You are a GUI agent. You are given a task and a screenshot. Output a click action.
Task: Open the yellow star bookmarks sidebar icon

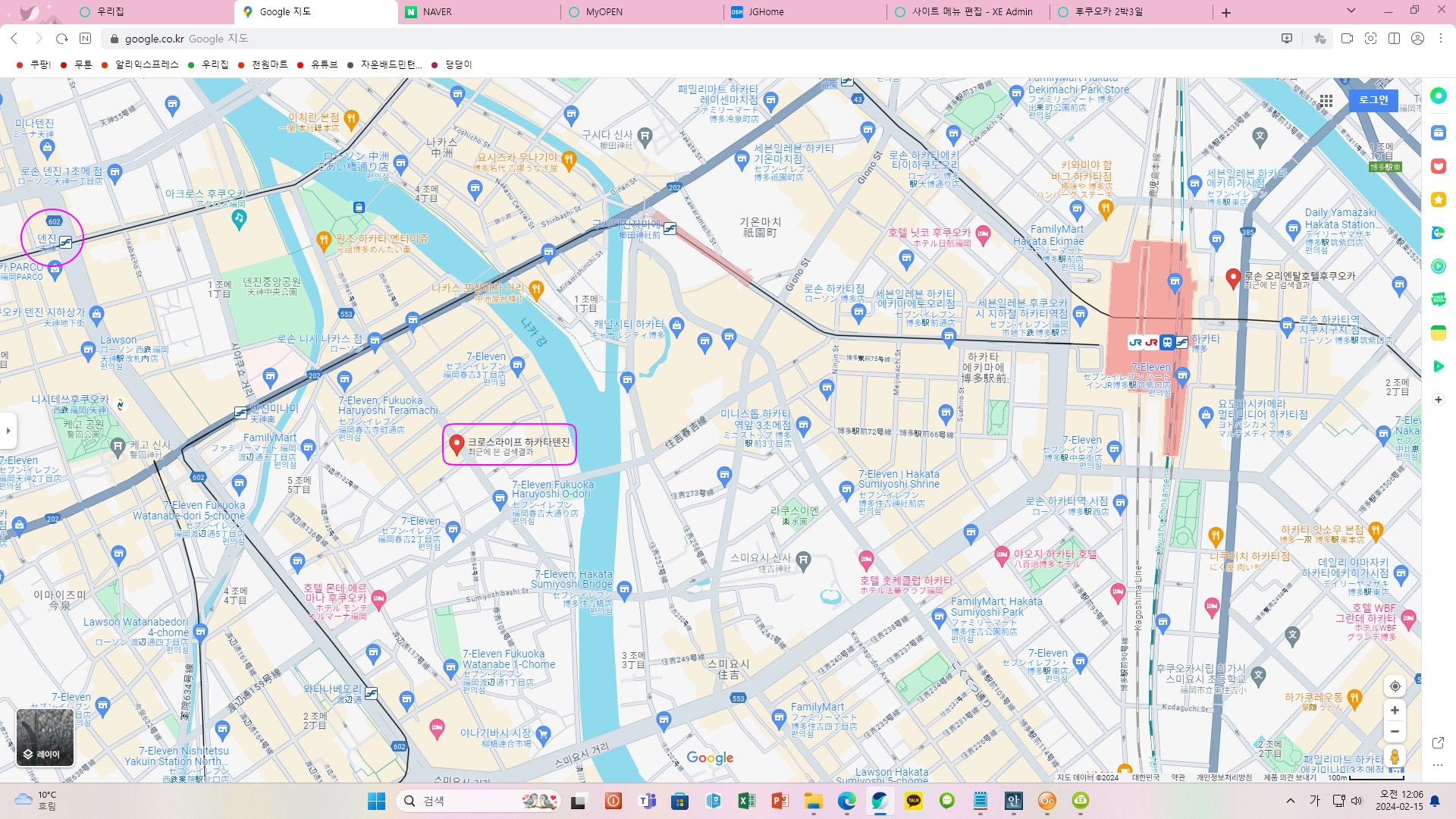(x=1438, y=199)
